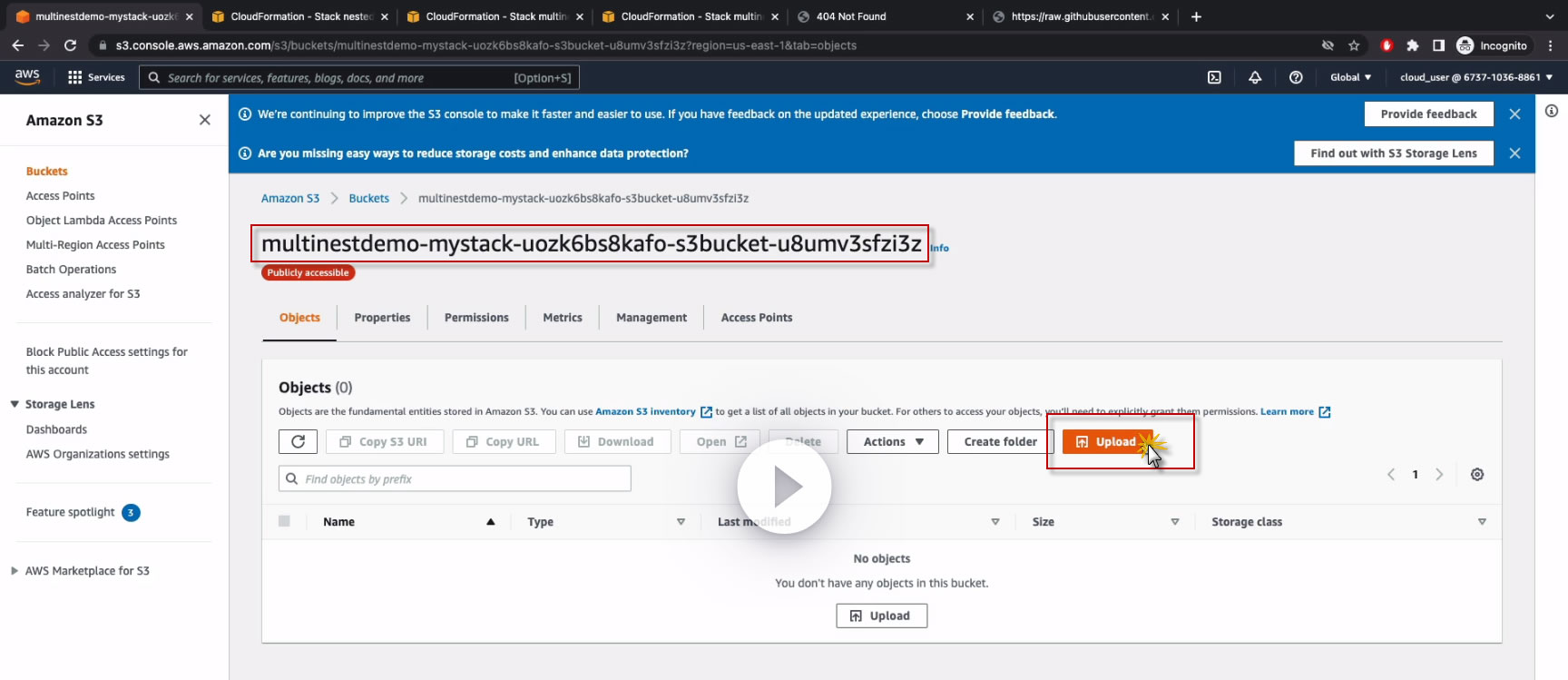1568x680 pixels.
Task: Switch to the Metrics tab
Action: (563, 318)
